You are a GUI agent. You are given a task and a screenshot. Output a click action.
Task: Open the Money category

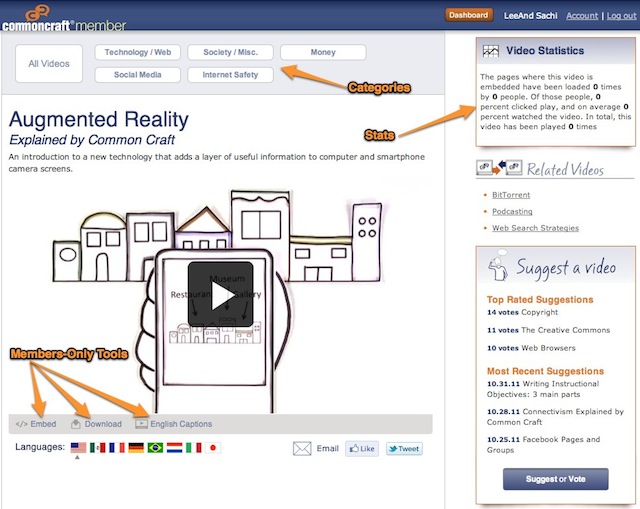coord(323,52)
